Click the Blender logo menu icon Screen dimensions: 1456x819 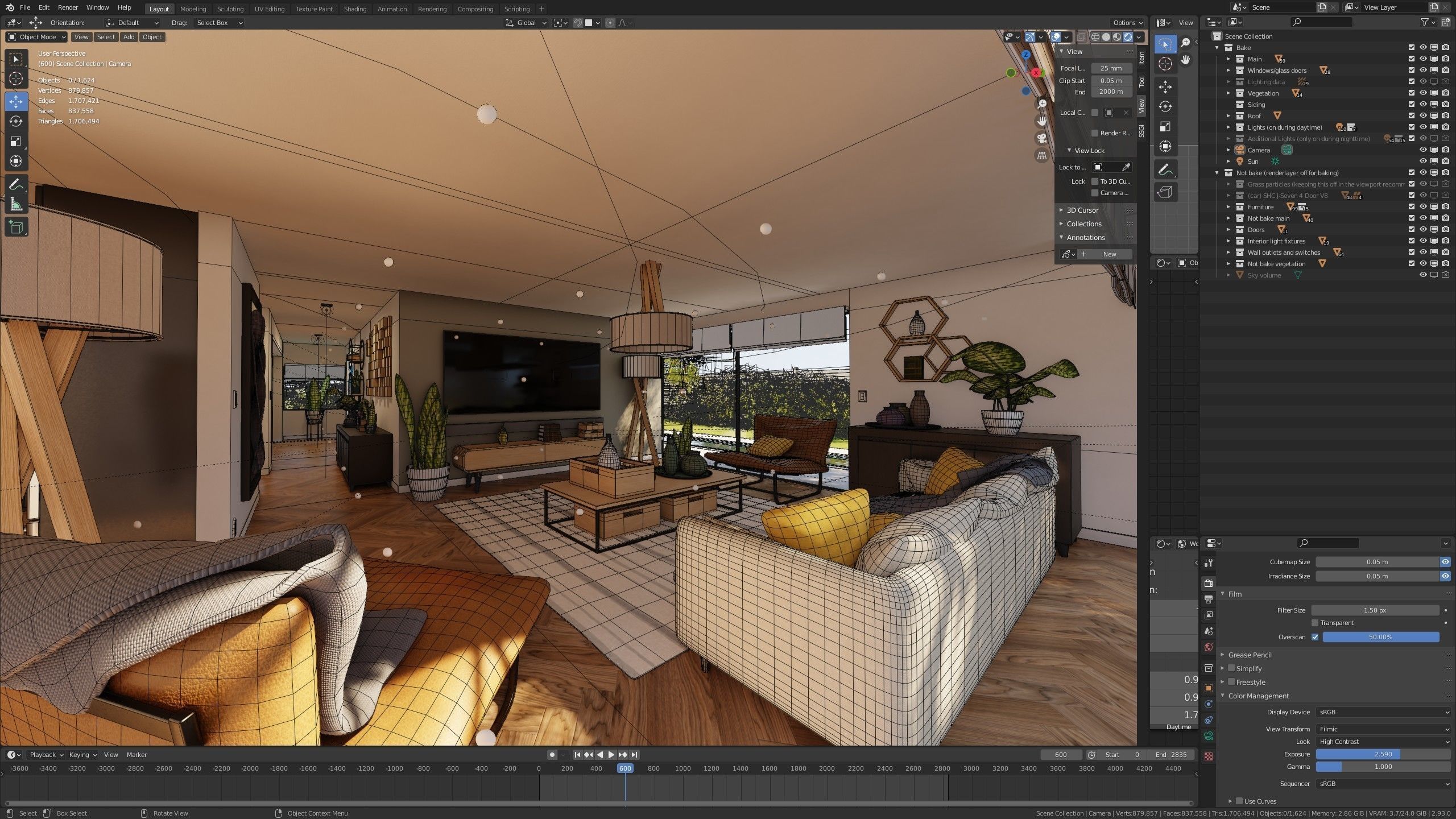coord(10,7)
